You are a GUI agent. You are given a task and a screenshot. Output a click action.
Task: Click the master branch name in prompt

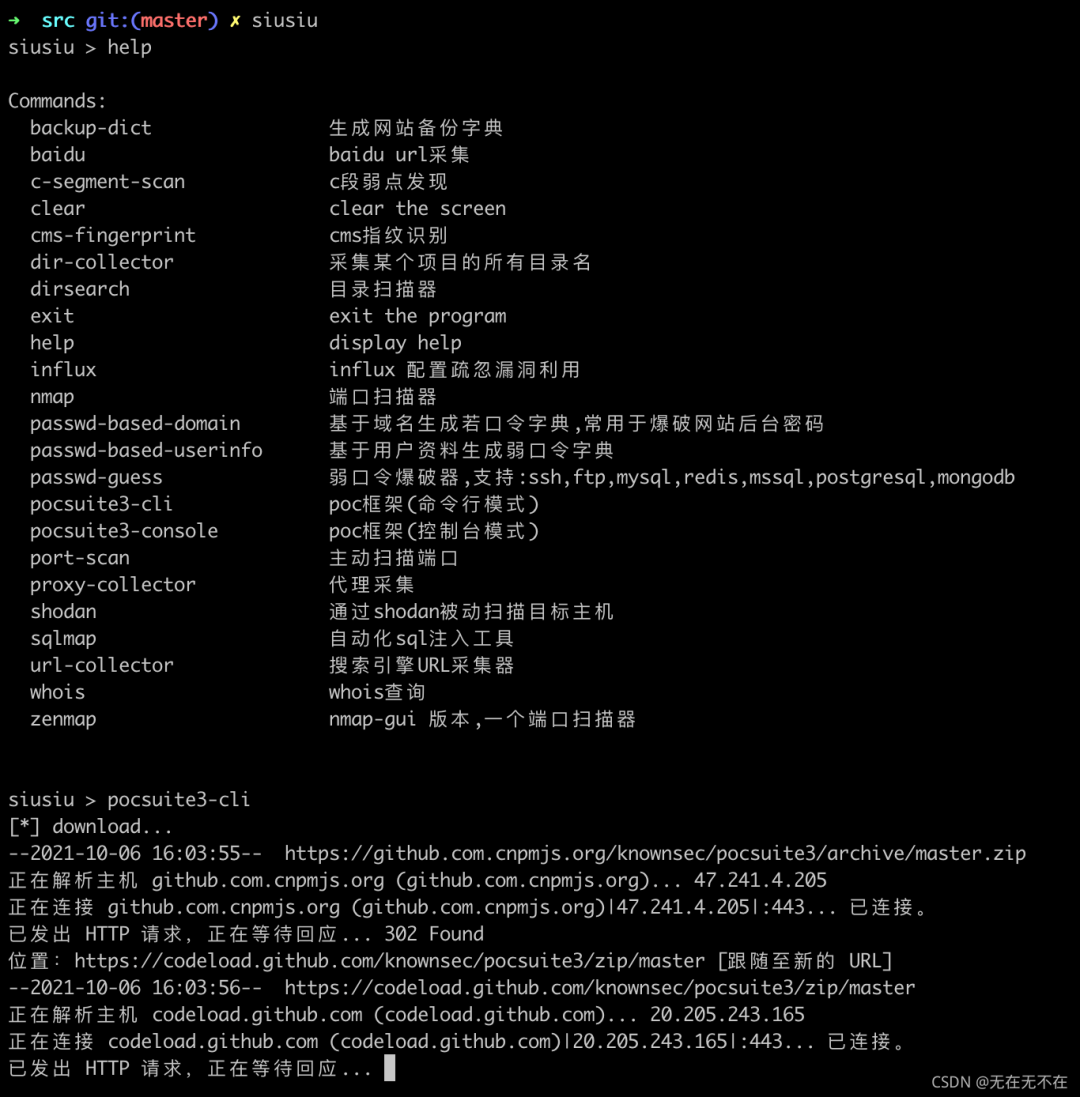[x=174, y=21]
